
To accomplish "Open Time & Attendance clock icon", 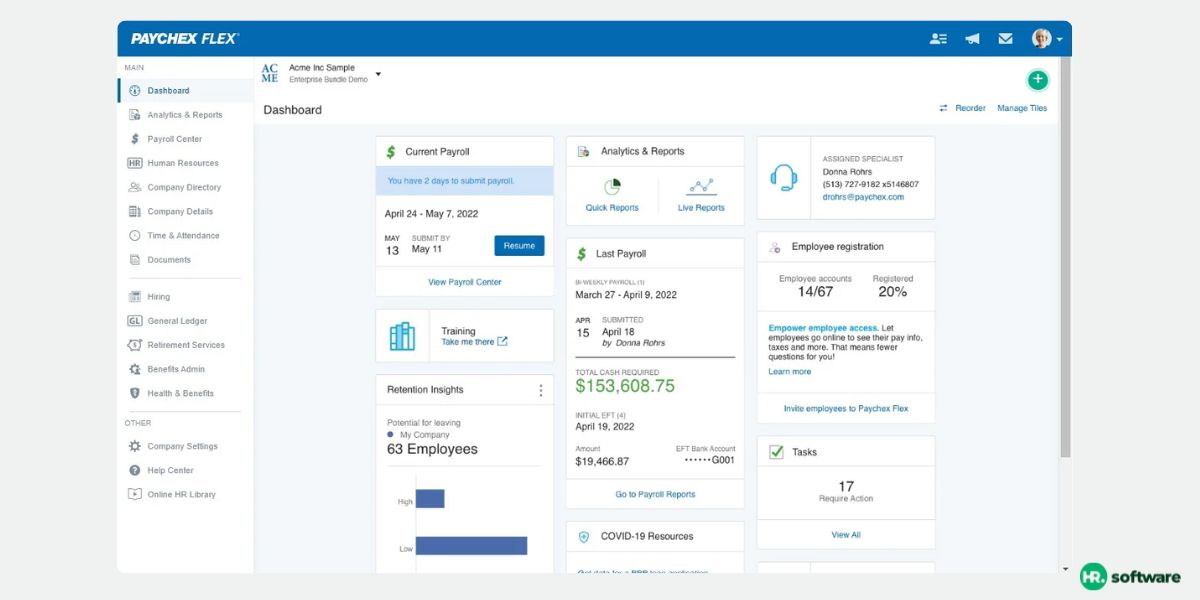I will point(135,235).
